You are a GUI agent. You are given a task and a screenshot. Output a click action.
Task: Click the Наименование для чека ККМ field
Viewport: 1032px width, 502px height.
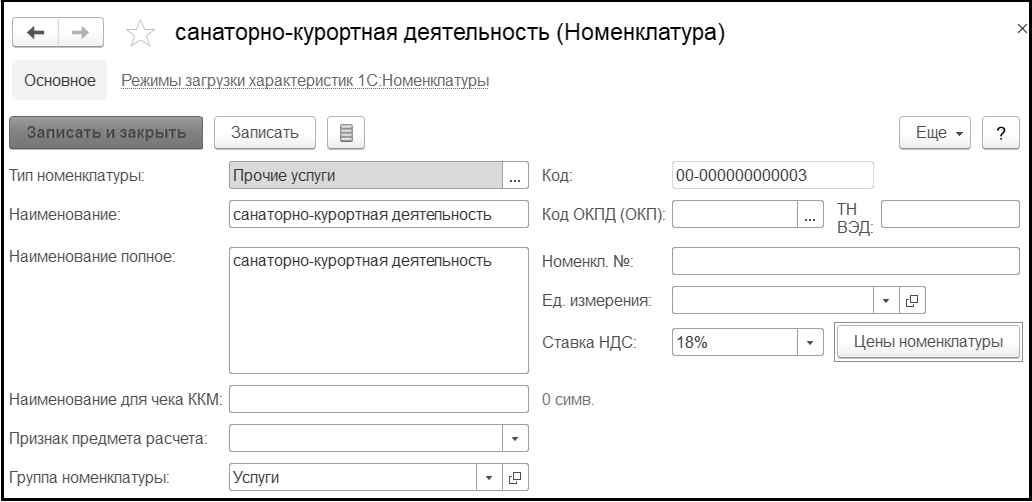pos(379,399)
